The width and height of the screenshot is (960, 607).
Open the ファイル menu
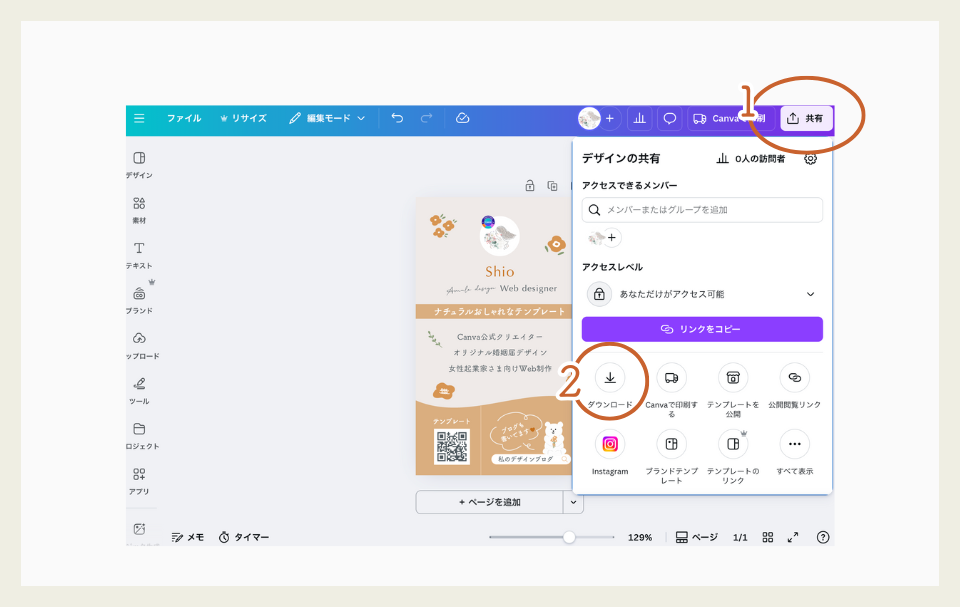188,118
